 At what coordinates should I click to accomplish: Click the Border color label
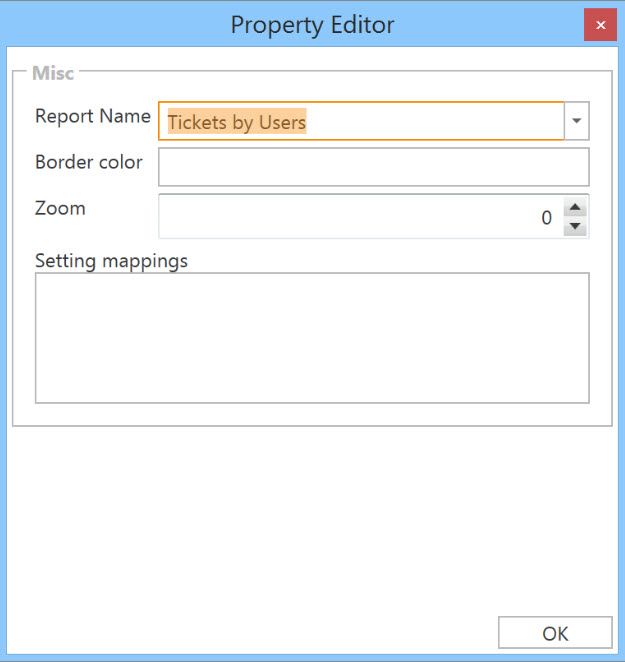point(89,162)
